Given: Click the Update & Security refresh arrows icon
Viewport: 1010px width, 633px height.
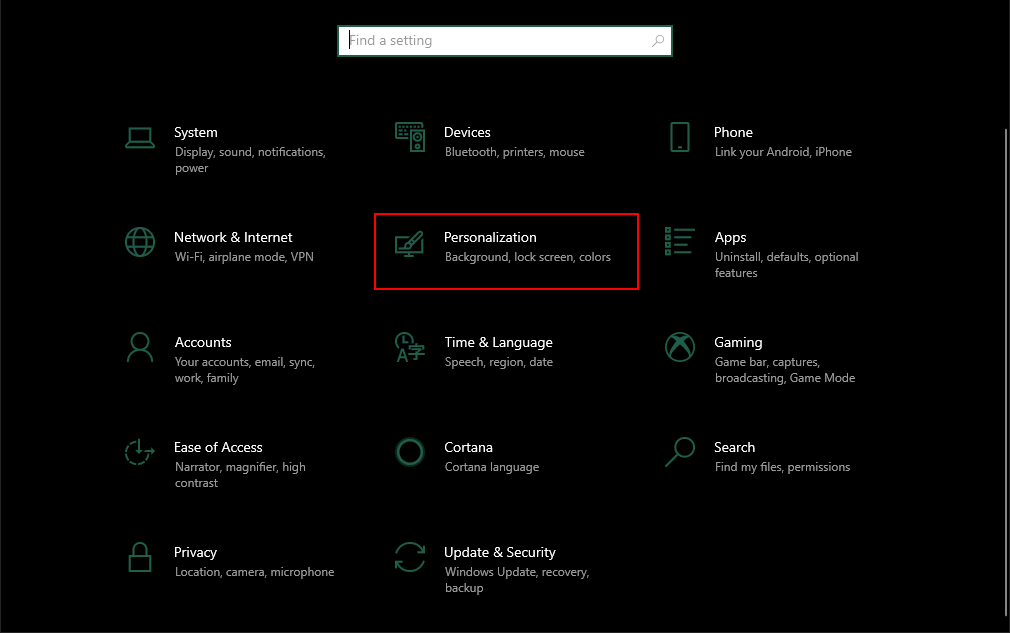Looking at the screenshot, I should click(410, 557).
